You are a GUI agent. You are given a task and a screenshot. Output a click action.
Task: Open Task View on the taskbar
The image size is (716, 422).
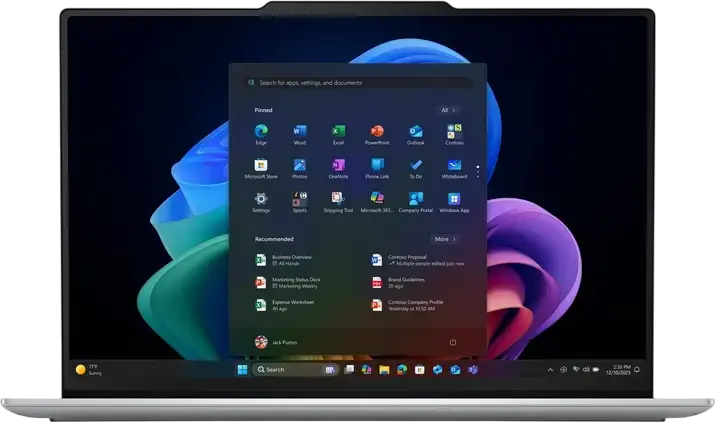click(349, 369)
